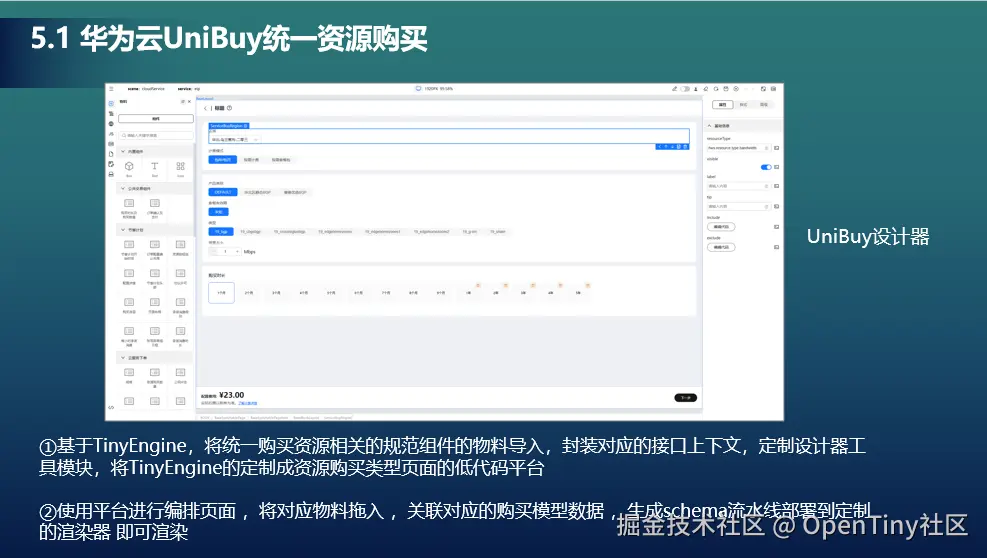Click the fullscreen icon in top toolbar
The width and height of the screenshot is (987, 558).
tap(763, 89)
